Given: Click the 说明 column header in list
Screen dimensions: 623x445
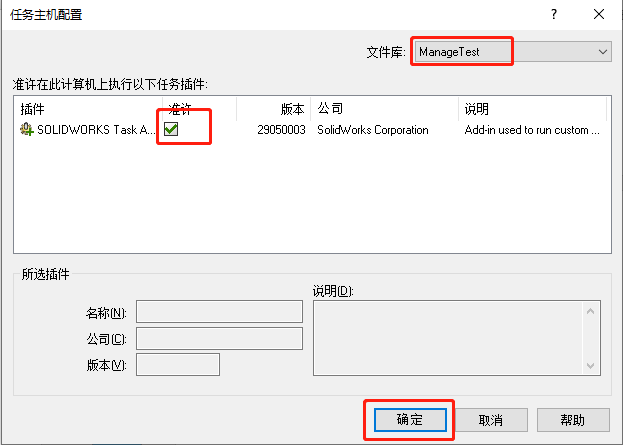Looking at the screenshot, I should click(530, 108).
